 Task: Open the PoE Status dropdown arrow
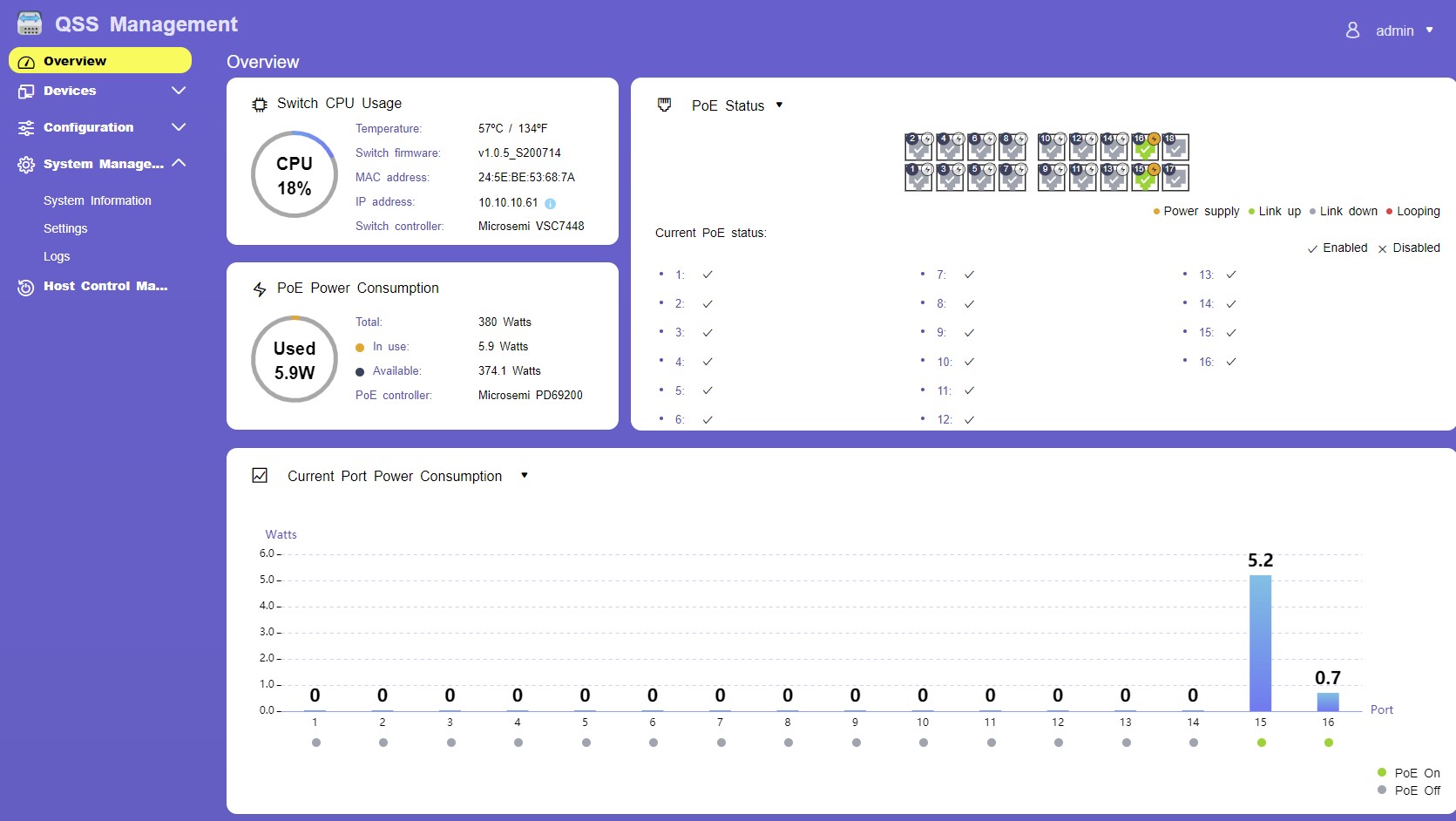[x=779, y=105]
